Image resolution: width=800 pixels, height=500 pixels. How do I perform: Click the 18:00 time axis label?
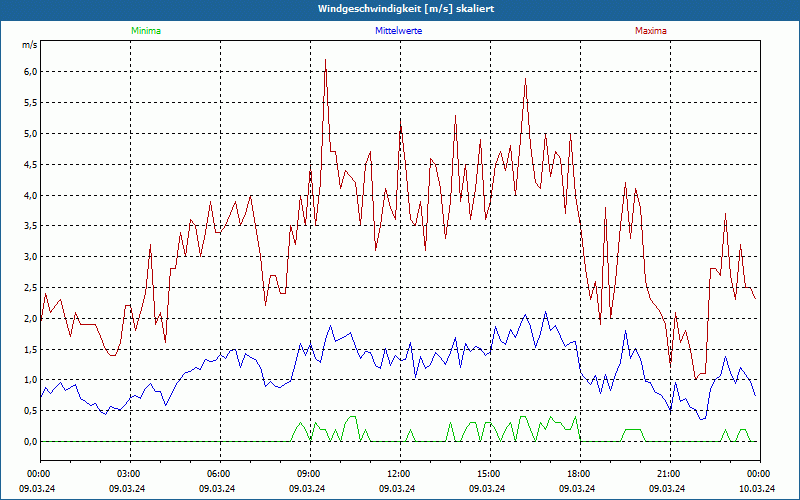[x=579, y=473]
